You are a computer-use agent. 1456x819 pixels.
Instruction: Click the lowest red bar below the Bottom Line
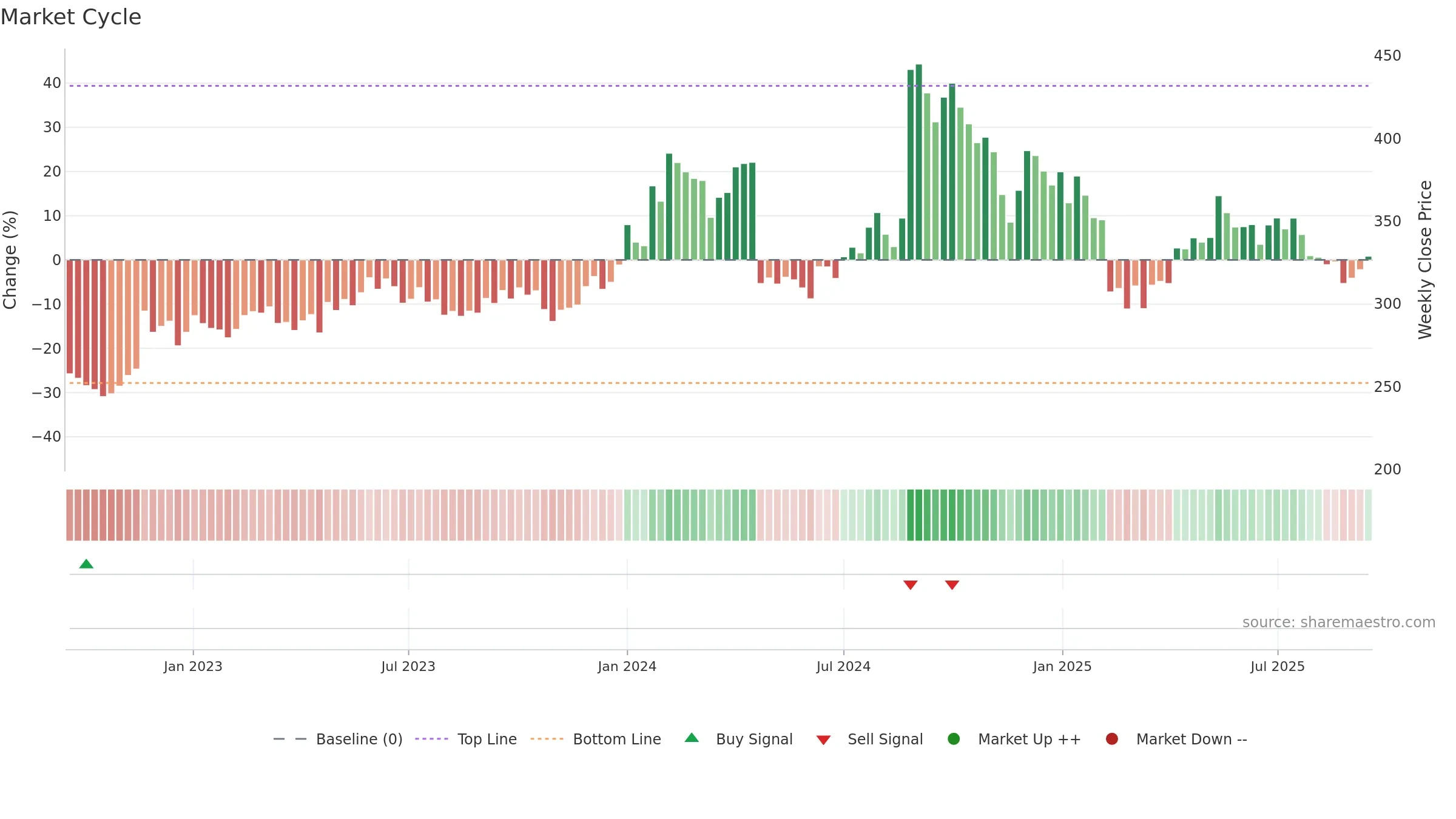(x=103, y=328)
